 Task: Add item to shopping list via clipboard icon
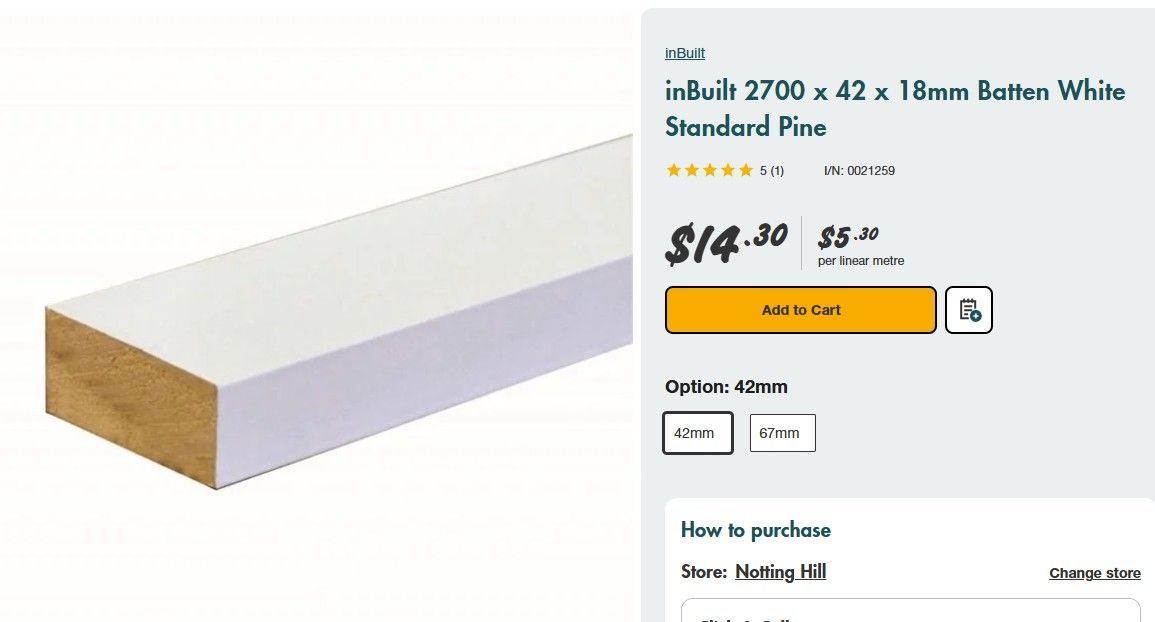coord(967,310)
